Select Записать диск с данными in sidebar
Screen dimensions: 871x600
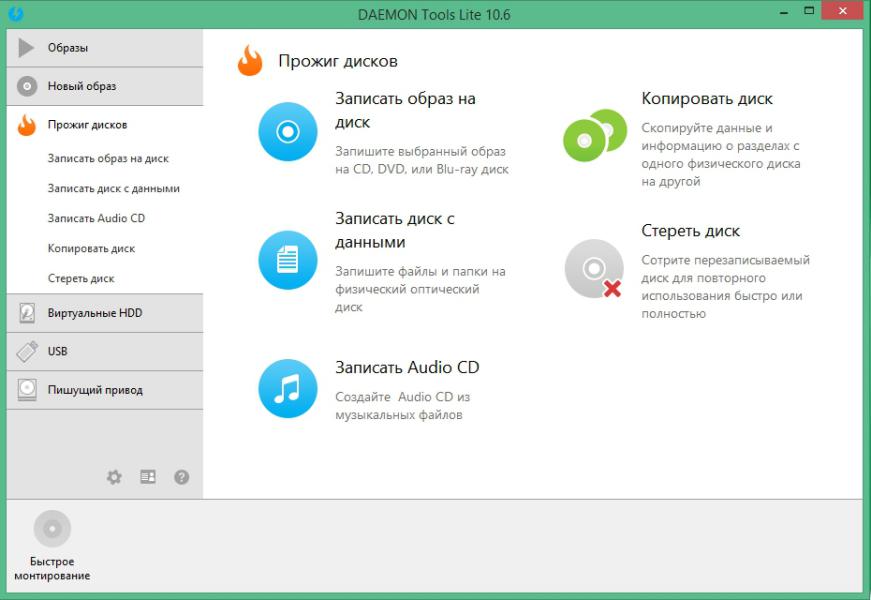coord(113,188)
